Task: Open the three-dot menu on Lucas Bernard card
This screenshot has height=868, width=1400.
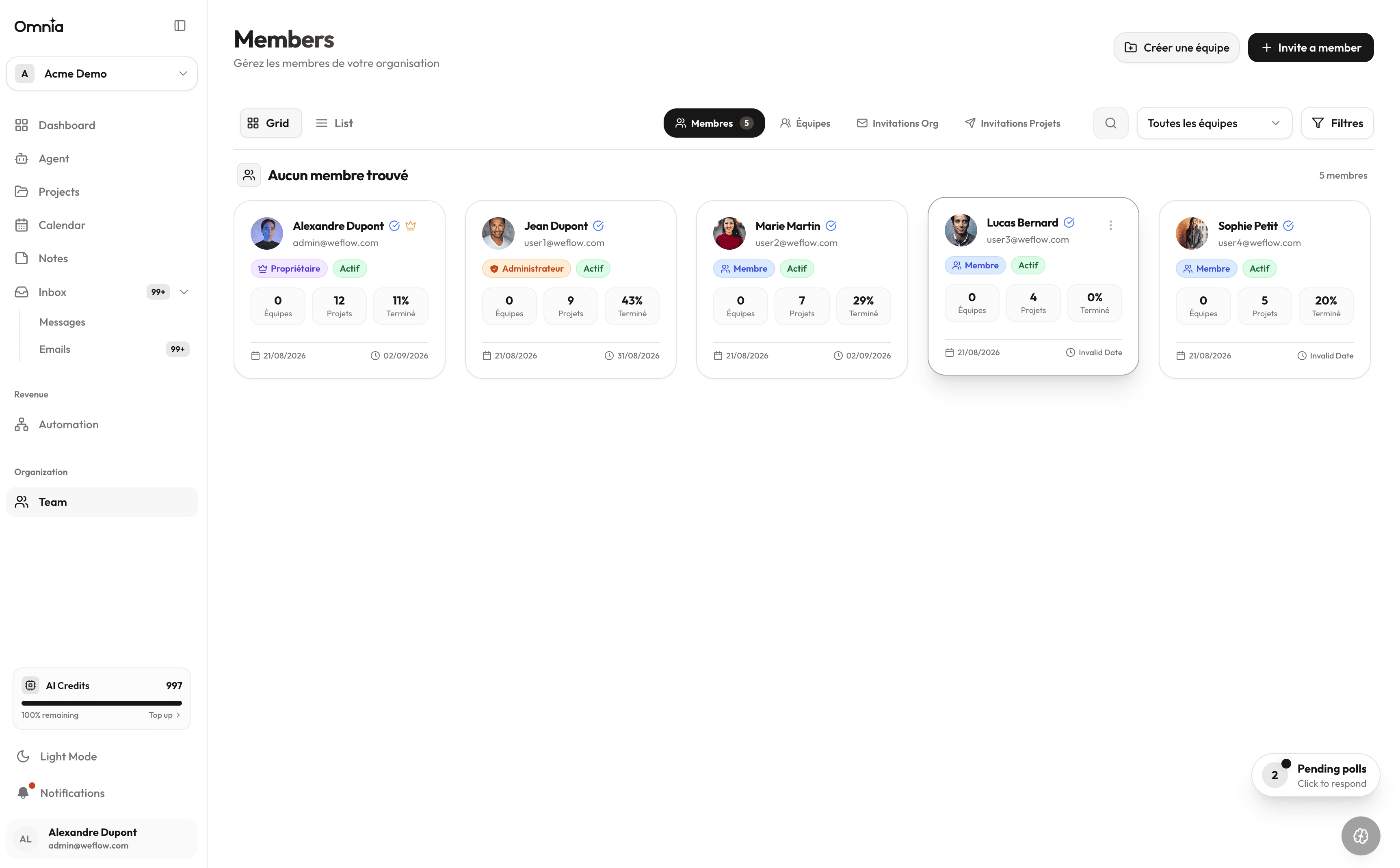Action: point(1110,225)
